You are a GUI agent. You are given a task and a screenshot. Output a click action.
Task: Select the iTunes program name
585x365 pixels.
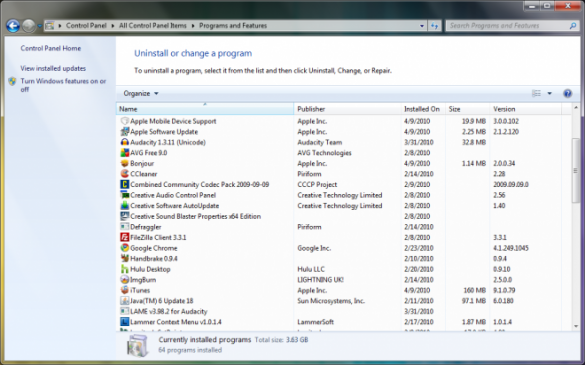pyautogui.click(x=140, y=290)
